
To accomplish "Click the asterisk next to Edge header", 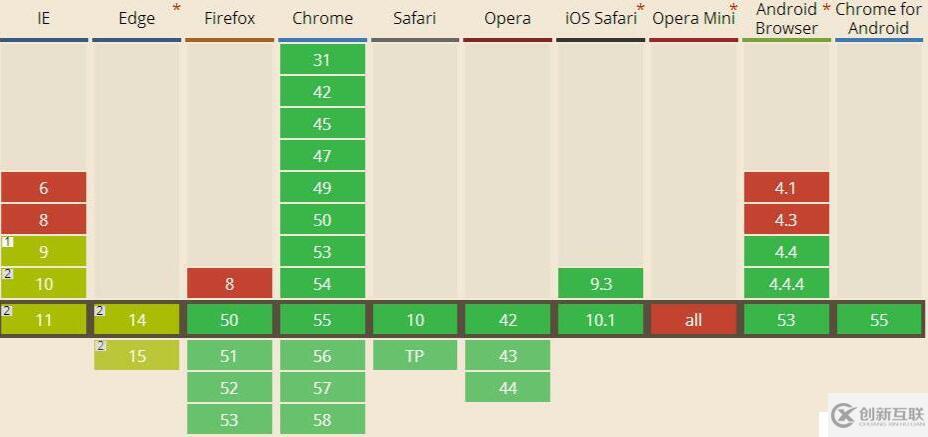I will pyautogui.click(x=177, y=8).
